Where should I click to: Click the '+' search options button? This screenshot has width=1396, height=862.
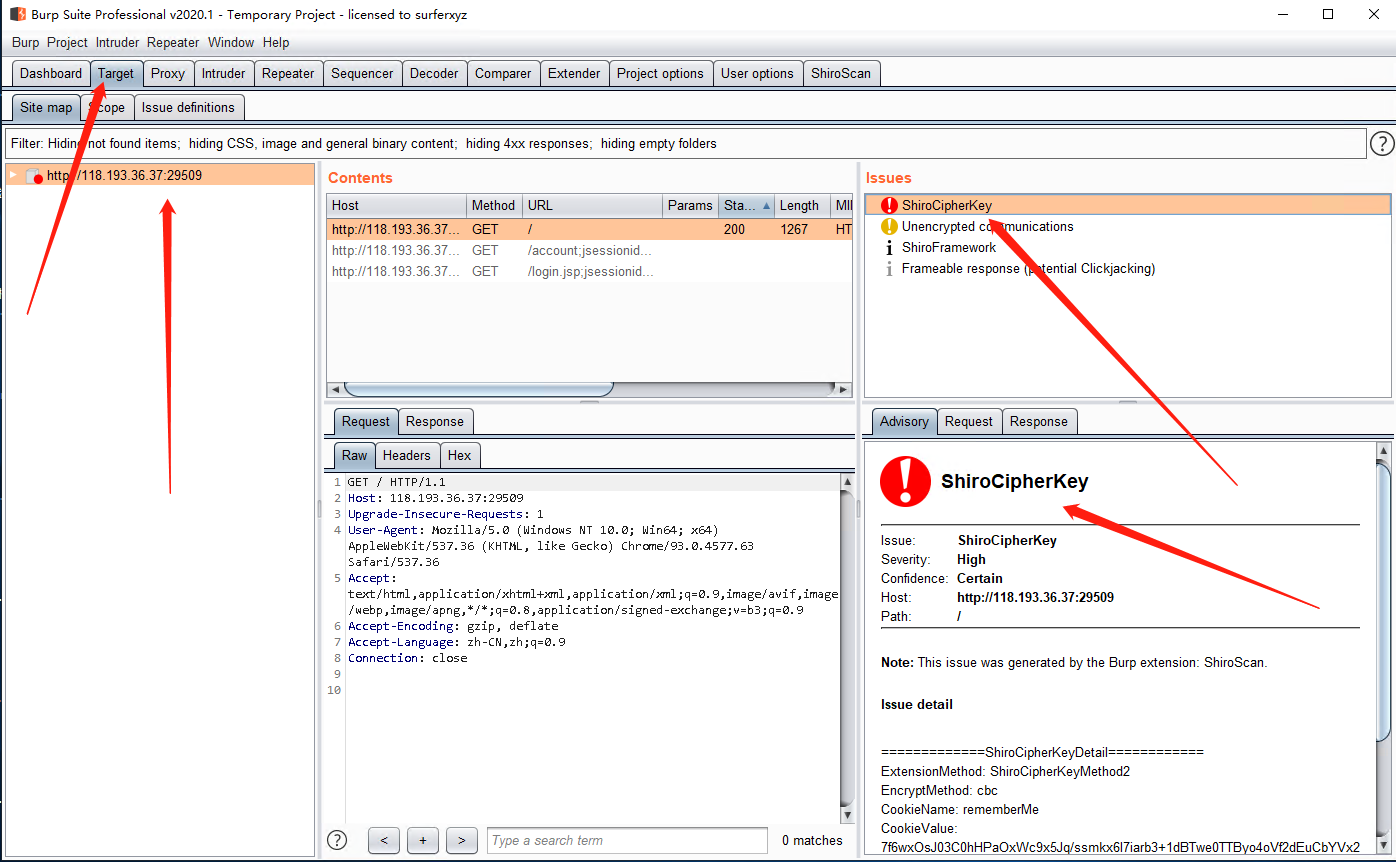[x=423, y=840]
